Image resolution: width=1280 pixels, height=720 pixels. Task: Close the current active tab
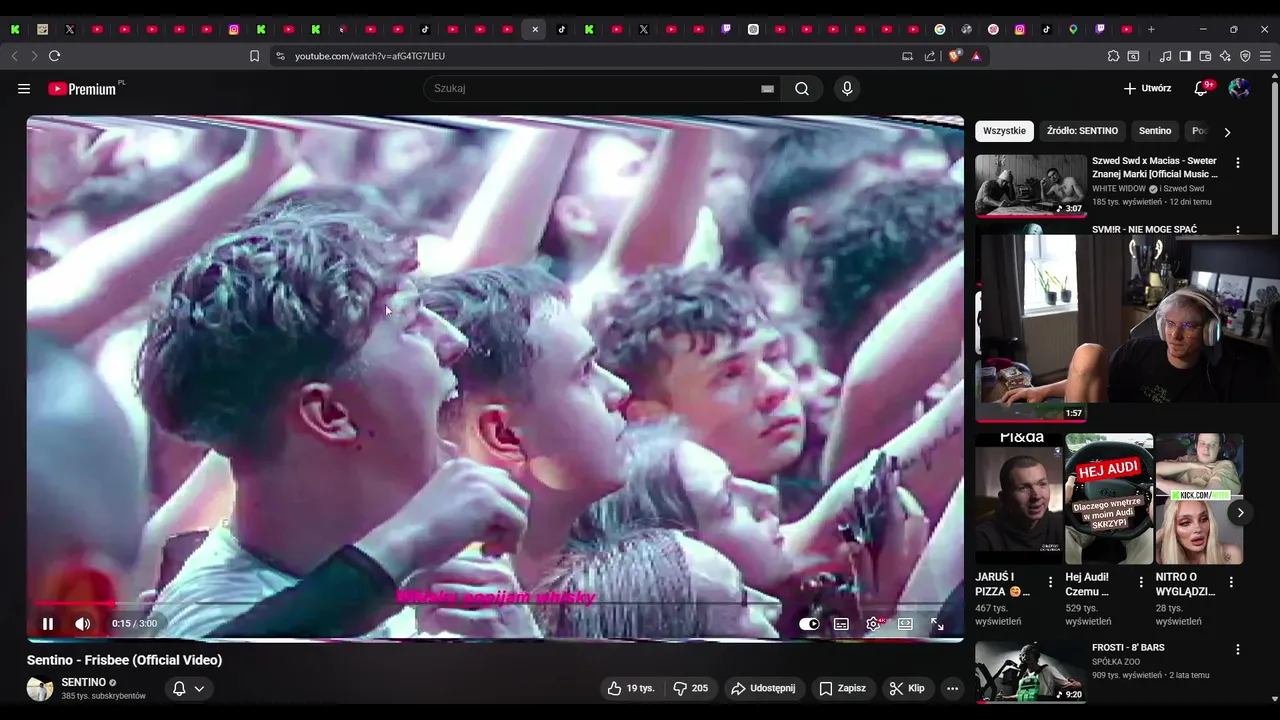coord(535,29)
